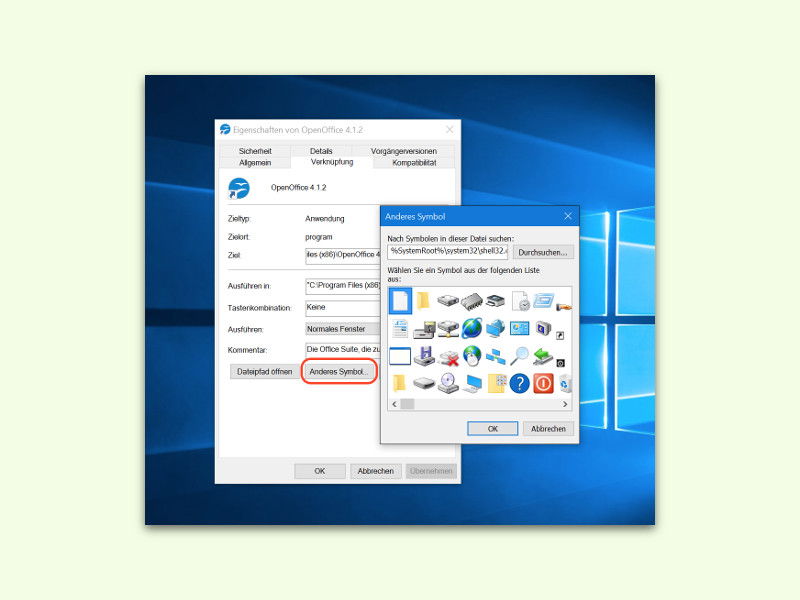This screenshot has width=800, height=600.
Task: Select the Verknüpfung tab
Action: pyautogui.click(x=332, y=162)
